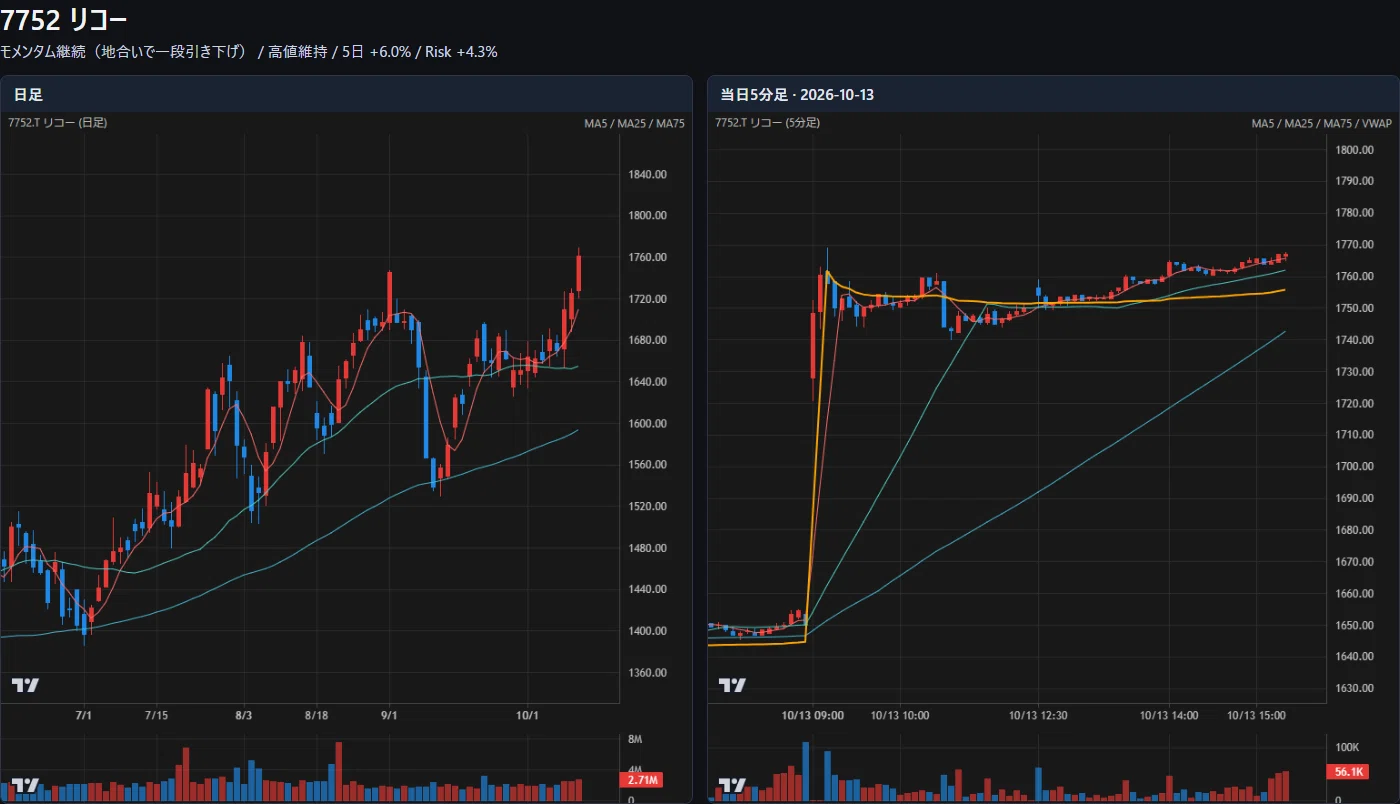
Task: Click the 7752.T リコー (5分足) legend label
Action: (x=767, y=123)
